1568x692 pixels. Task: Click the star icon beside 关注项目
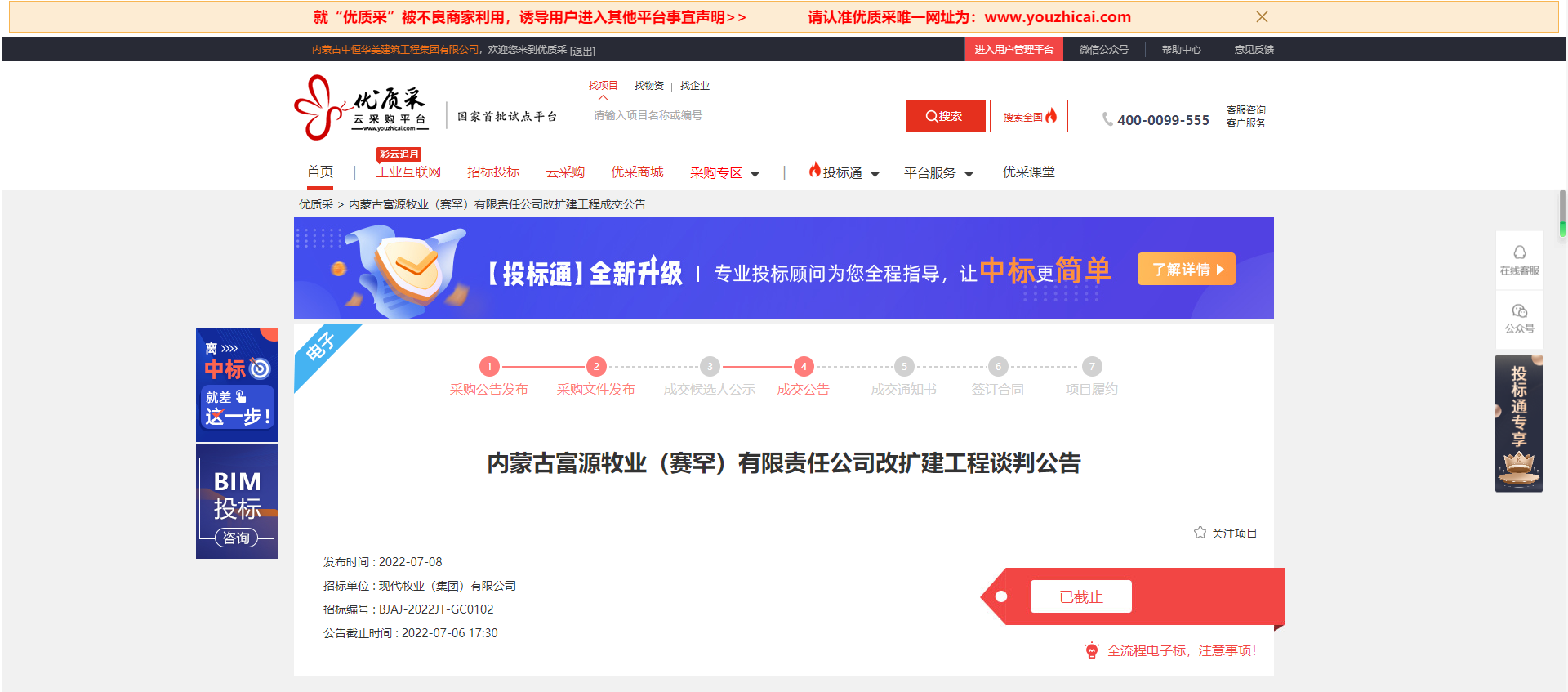tap(1200, 533)
